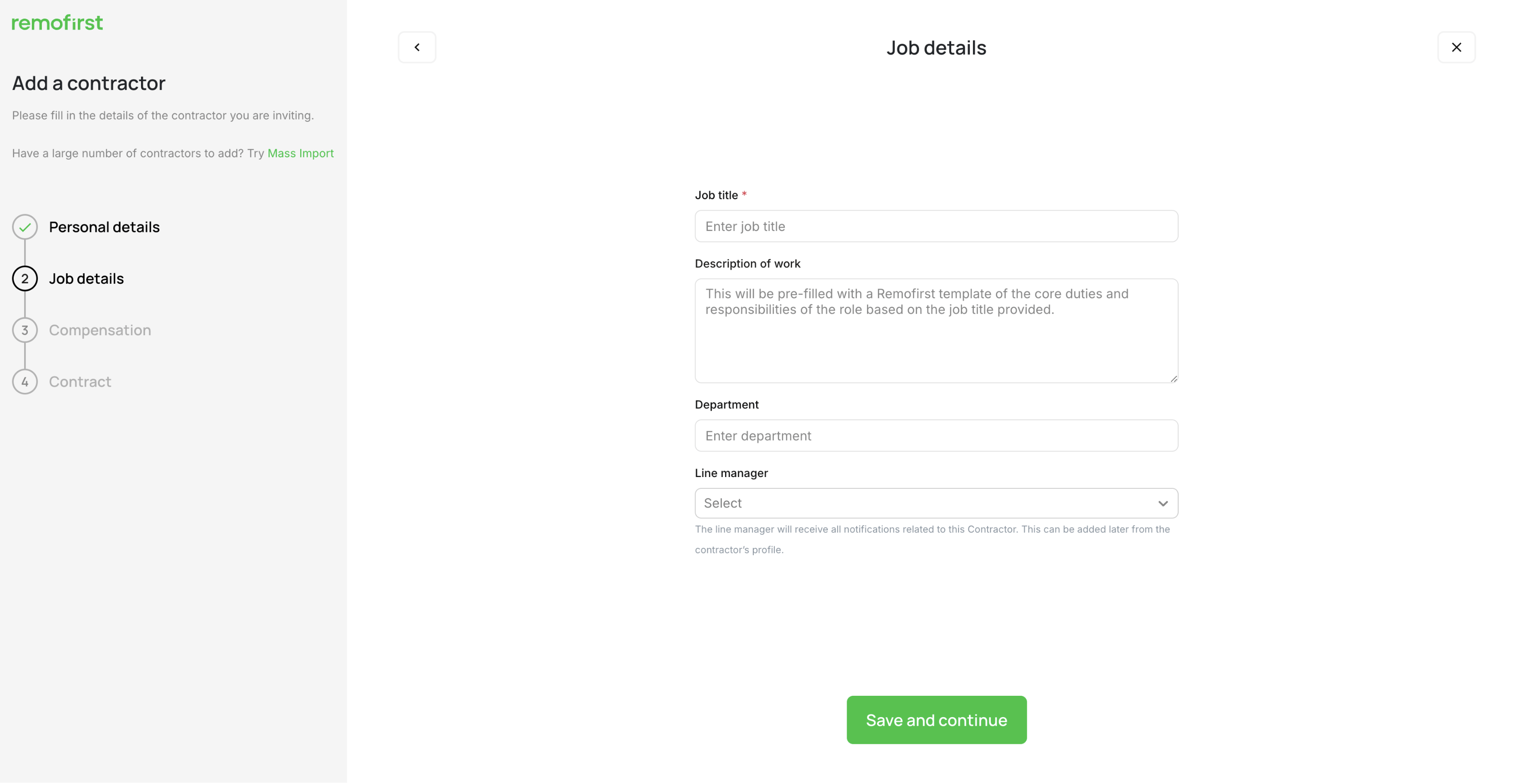Select the Job details step label
The image size is (1513, 784).
(86, 278)
